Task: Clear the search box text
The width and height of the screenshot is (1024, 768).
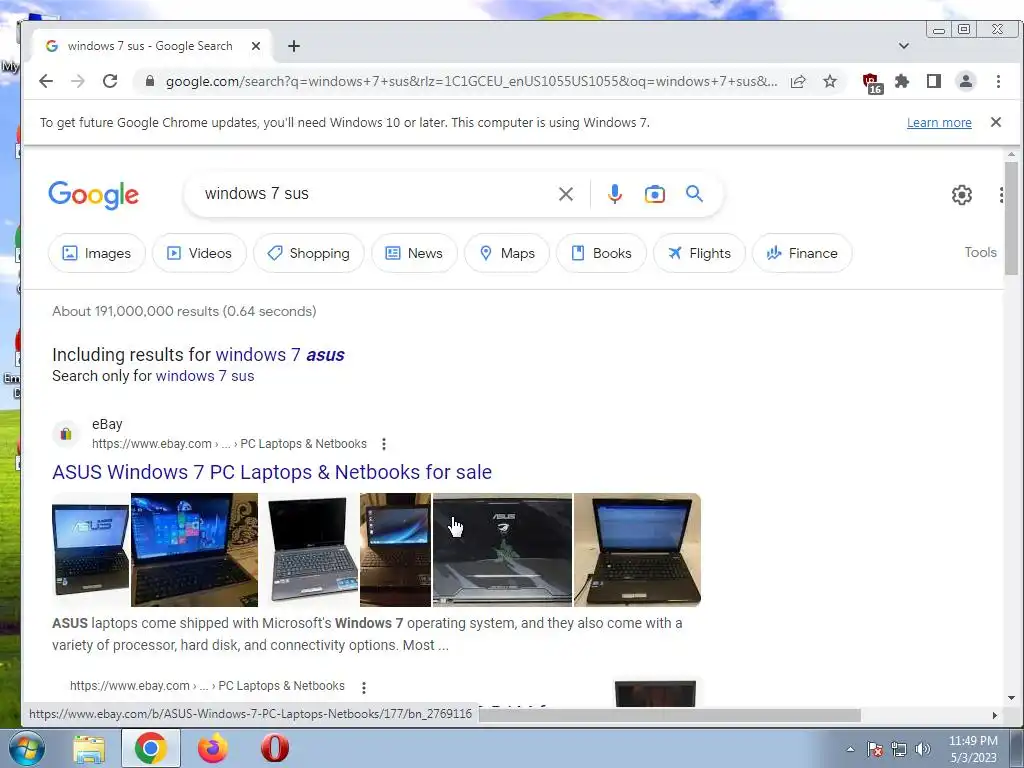Action: [x=566, y=194]
